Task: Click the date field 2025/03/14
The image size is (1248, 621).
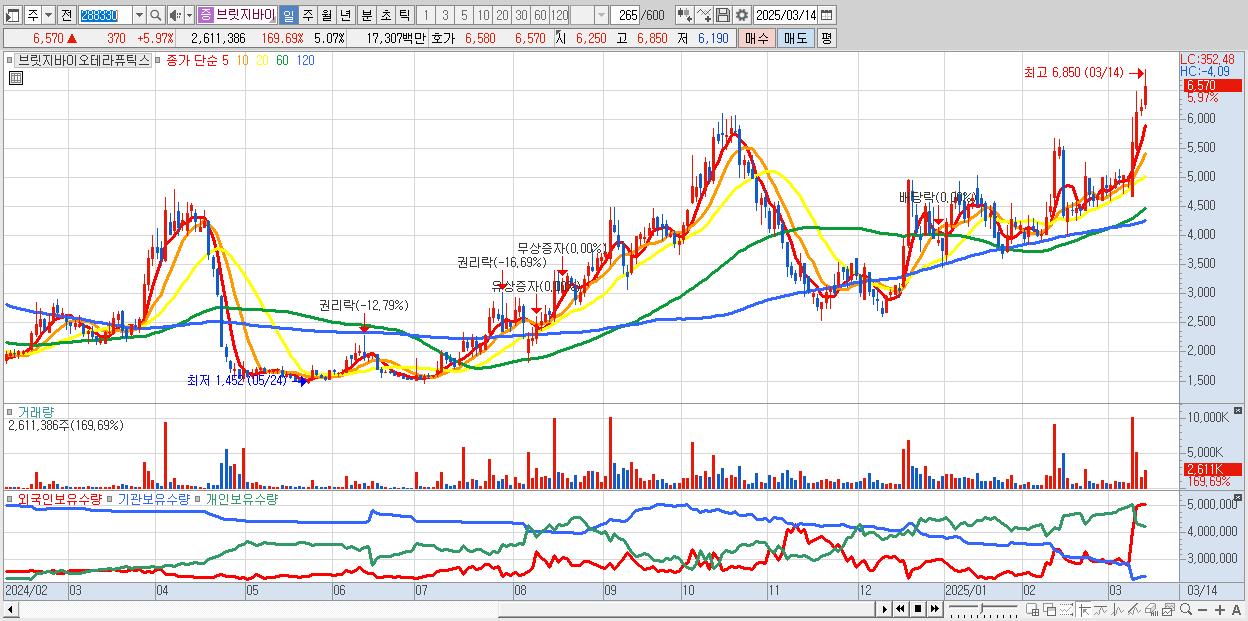Action: click(x=786, y=16)
